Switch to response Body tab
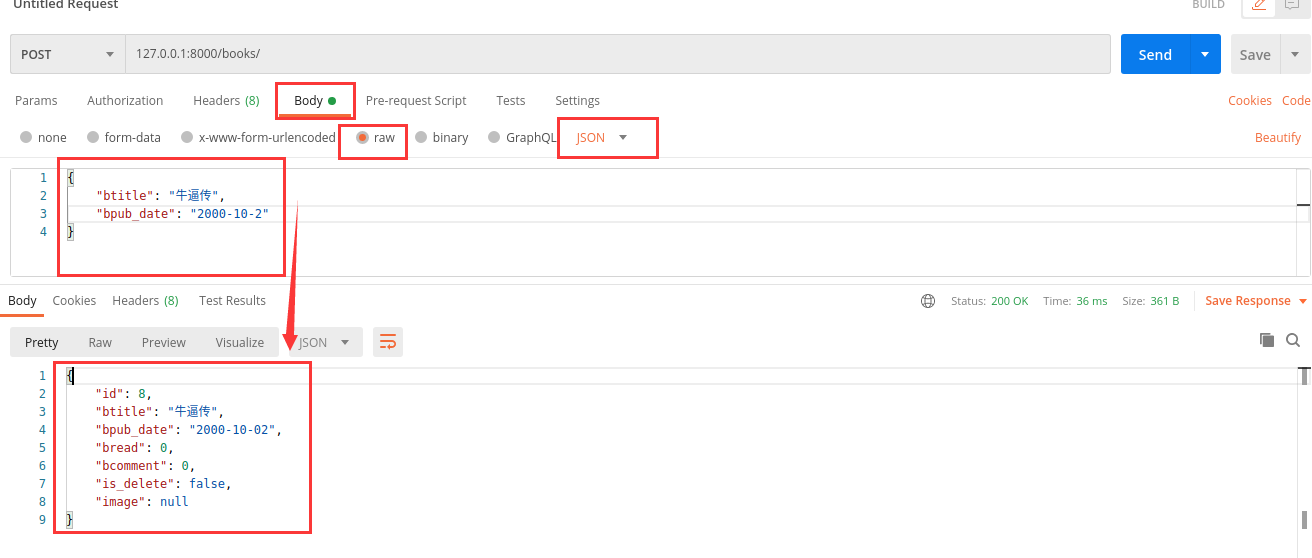This screenshot has width=1312, height=558. point(22,301)
